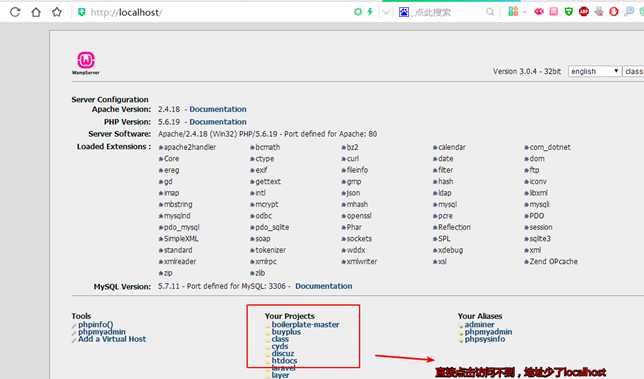Open MySQL Documentation link

pos(324,286)
